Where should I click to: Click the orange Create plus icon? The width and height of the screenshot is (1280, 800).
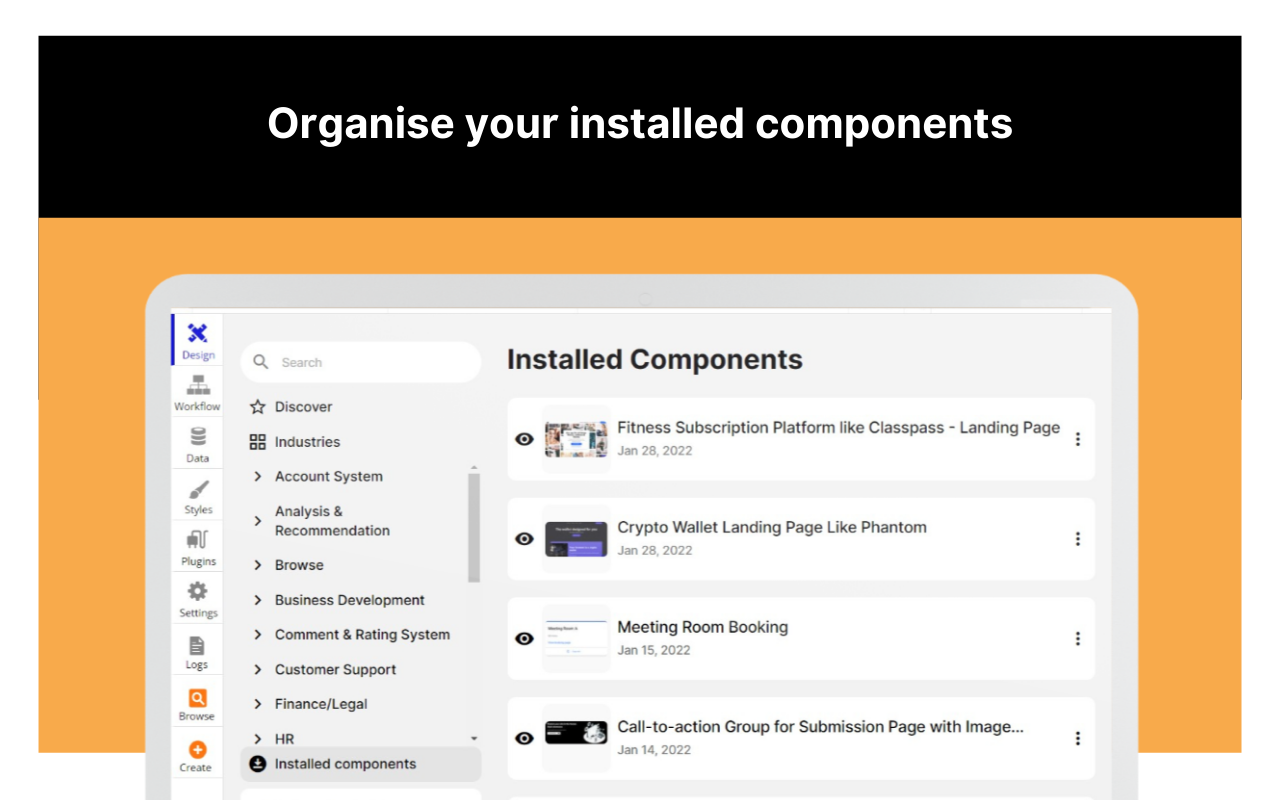(x=197, y=749)
